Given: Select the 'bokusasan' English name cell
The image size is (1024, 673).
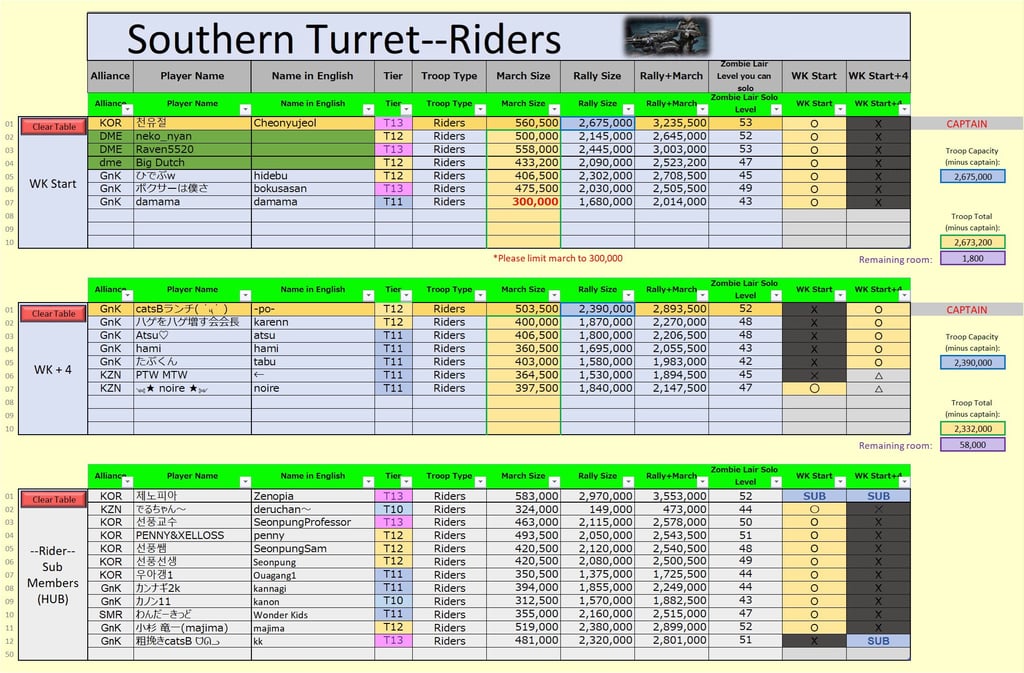Looking at the screenshot, I should [x=313, y=189].
